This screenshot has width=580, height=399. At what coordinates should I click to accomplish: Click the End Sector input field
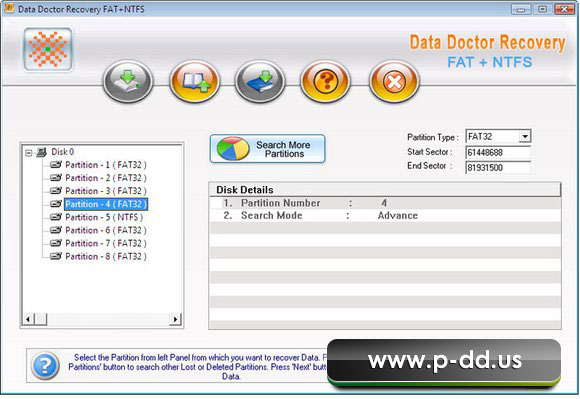[498, 168]
